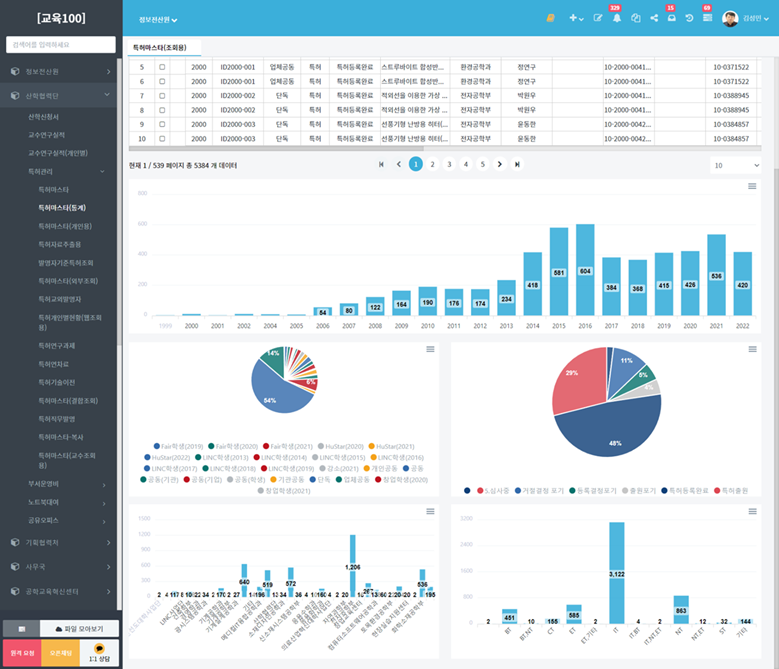This screenshot has width=779, height=669.
Task: Open 특허기술이전 in the sidebar
Action: tap(57, 382)
